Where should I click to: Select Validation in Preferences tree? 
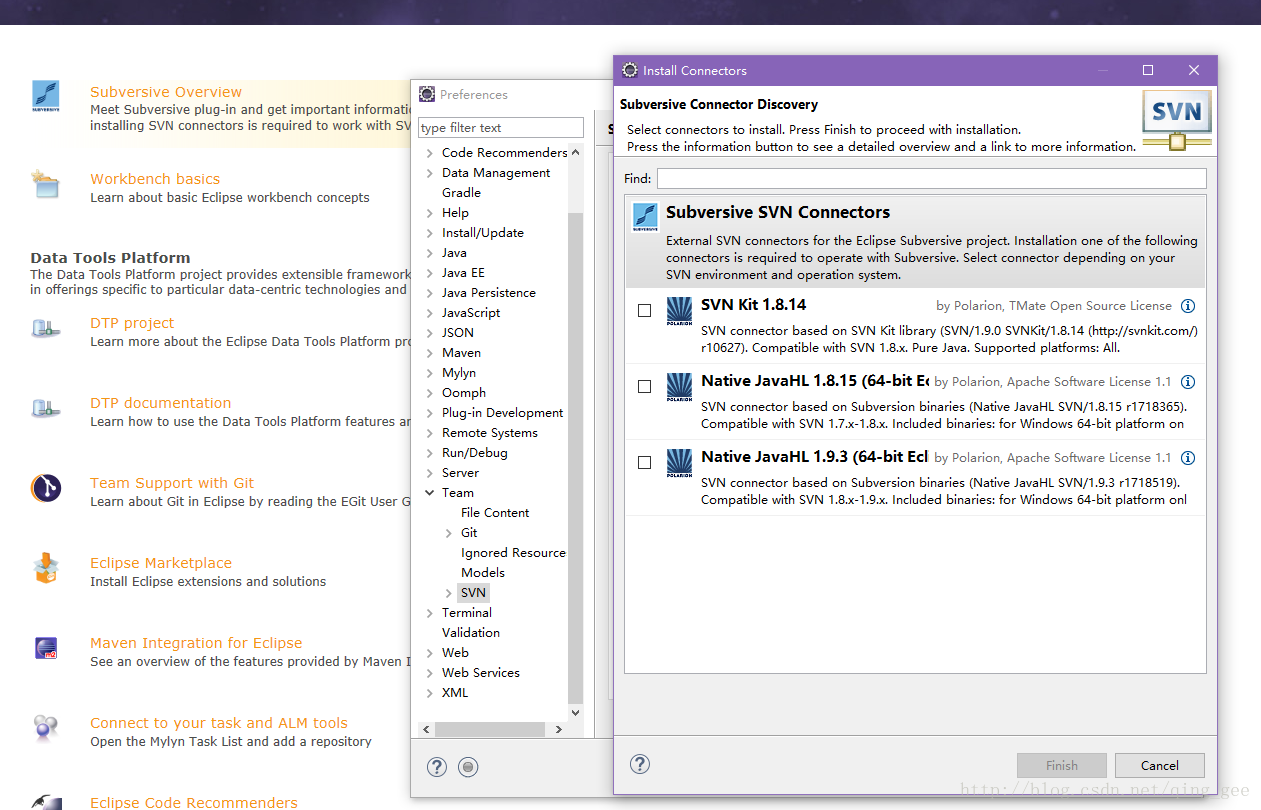point(471,633)
